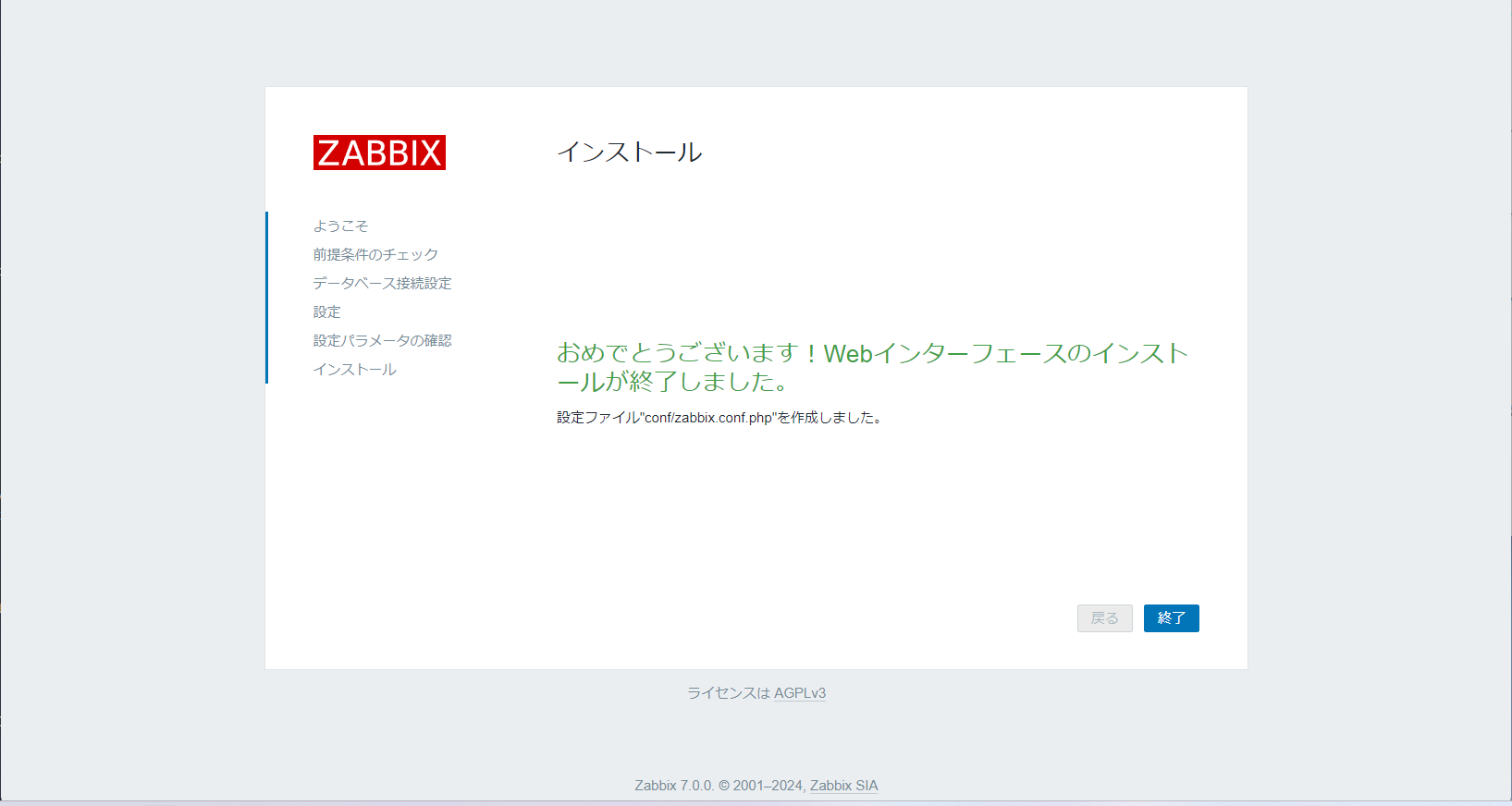Click the Zabbix 7.0.0 version footer text

(673, 786)
